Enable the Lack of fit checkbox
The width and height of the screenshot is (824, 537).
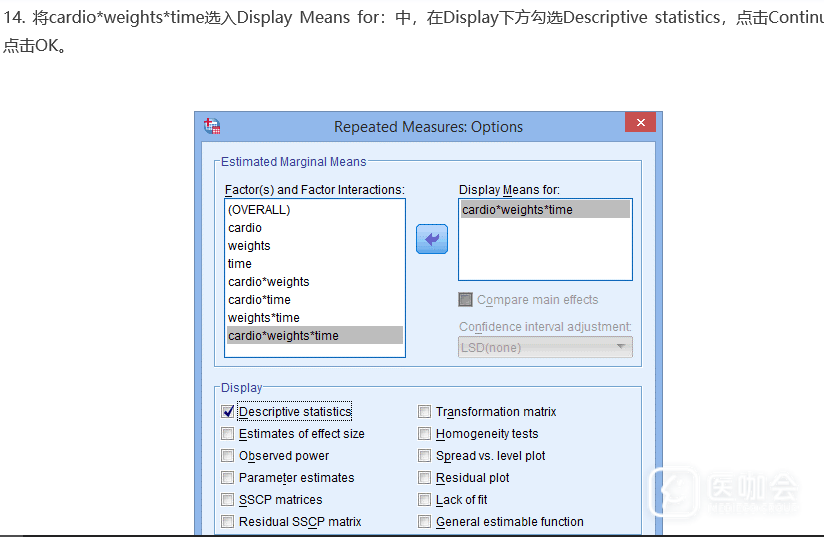coord(425,500)
